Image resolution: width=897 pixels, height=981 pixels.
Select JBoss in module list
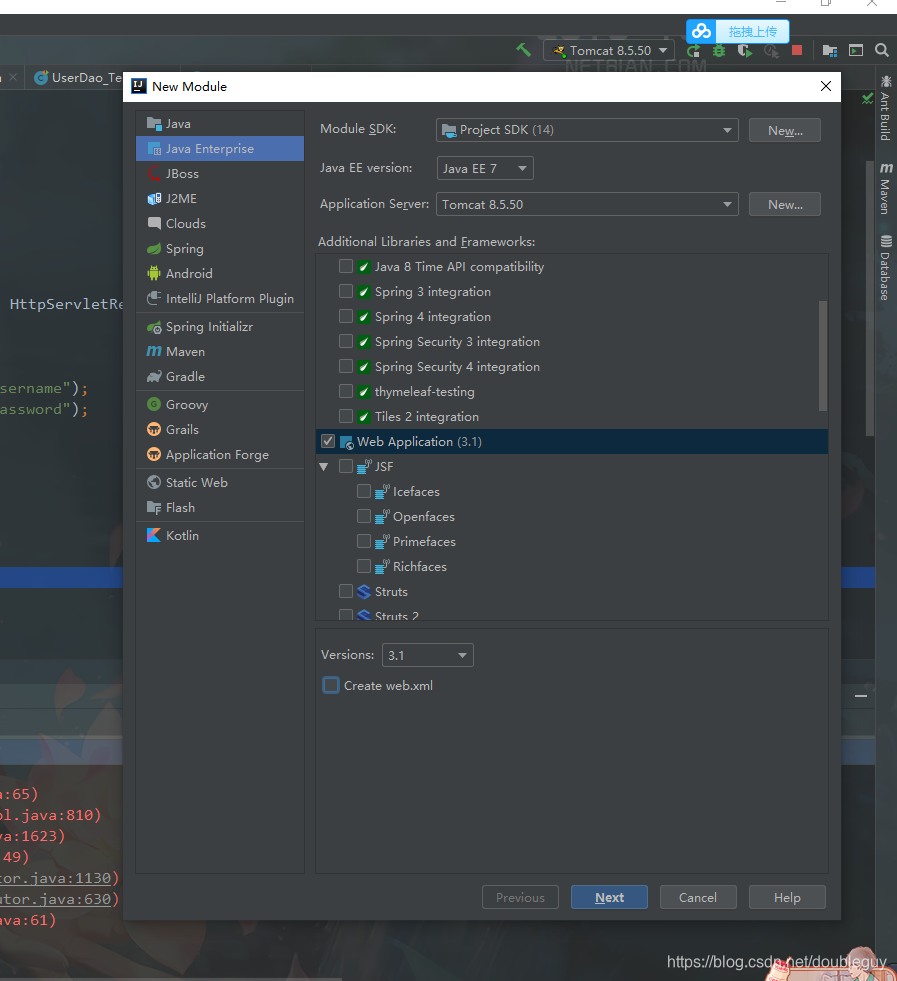[x=220, y=174]
